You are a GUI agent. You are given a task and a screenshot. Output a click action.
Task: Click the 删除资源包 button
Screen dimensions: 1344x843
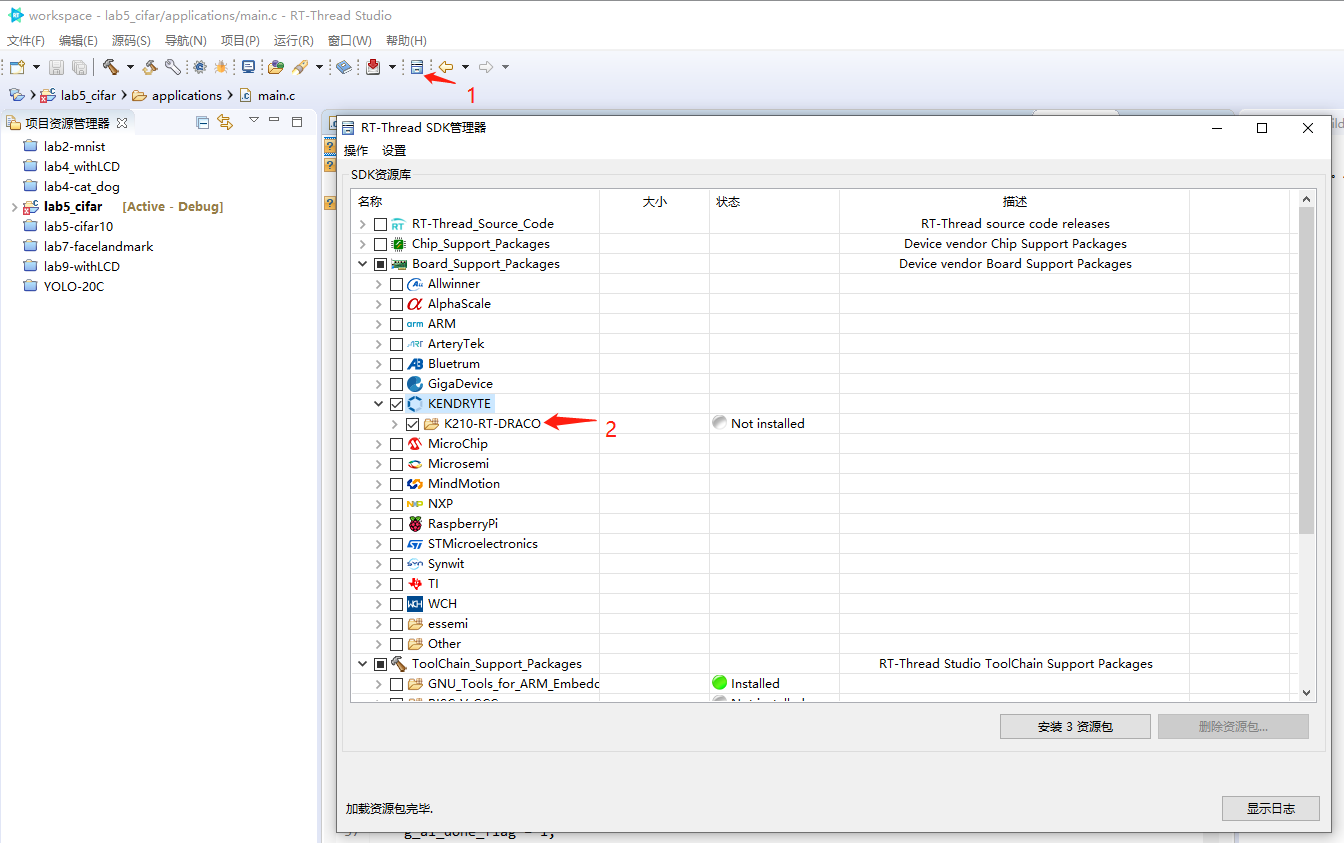coord(1233,727)
